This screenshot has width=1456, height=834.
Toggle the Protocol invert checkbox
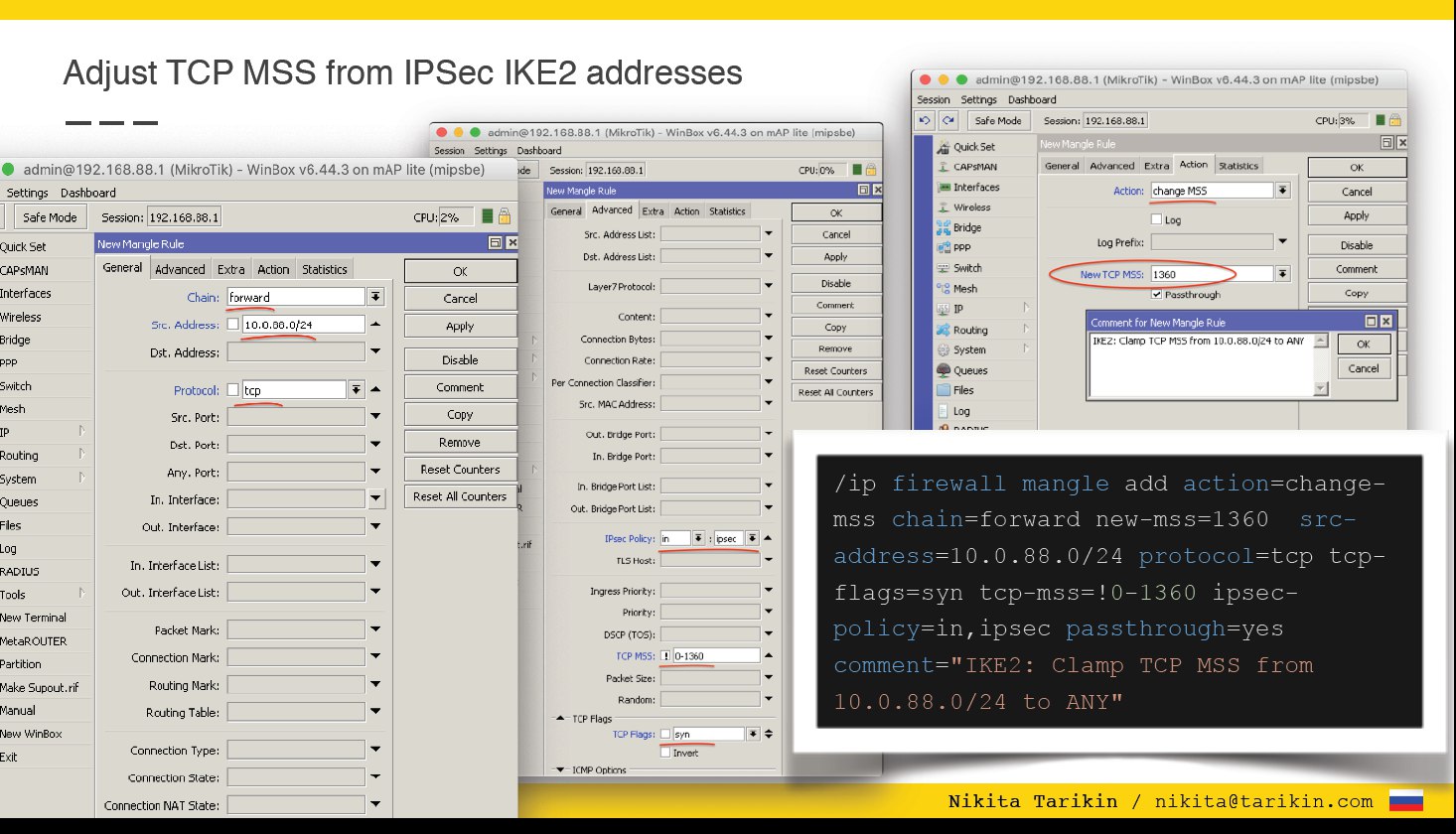coord(233,390)
